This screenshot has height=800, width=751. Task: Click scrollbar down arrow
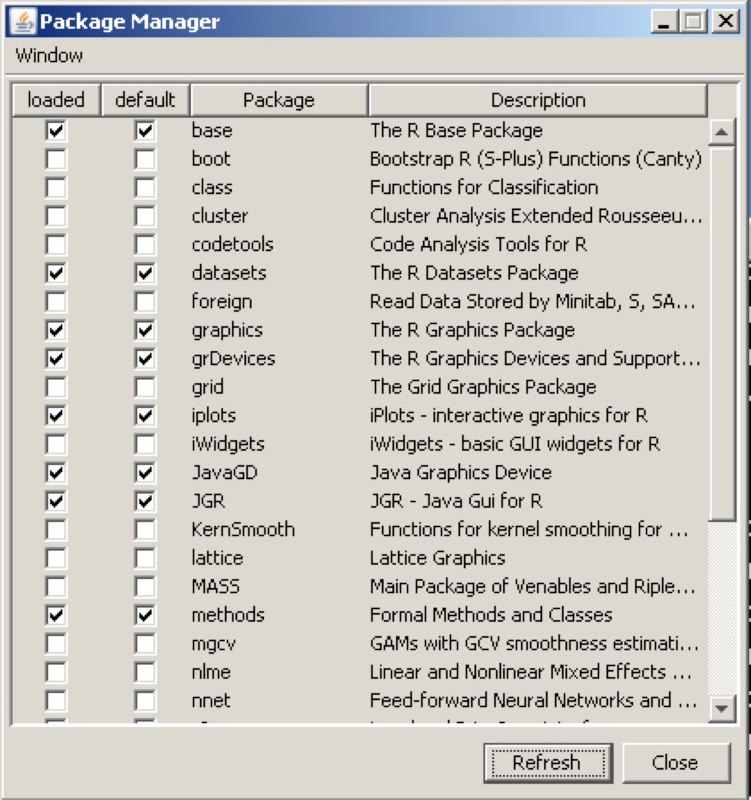pyautogui.click(x=721, y=709)
